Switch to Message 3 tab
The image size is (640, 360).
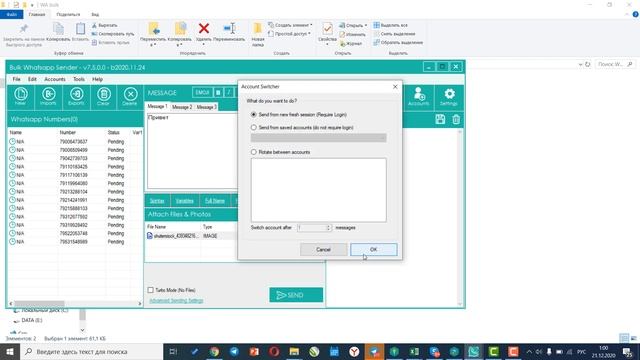(206, 107)
